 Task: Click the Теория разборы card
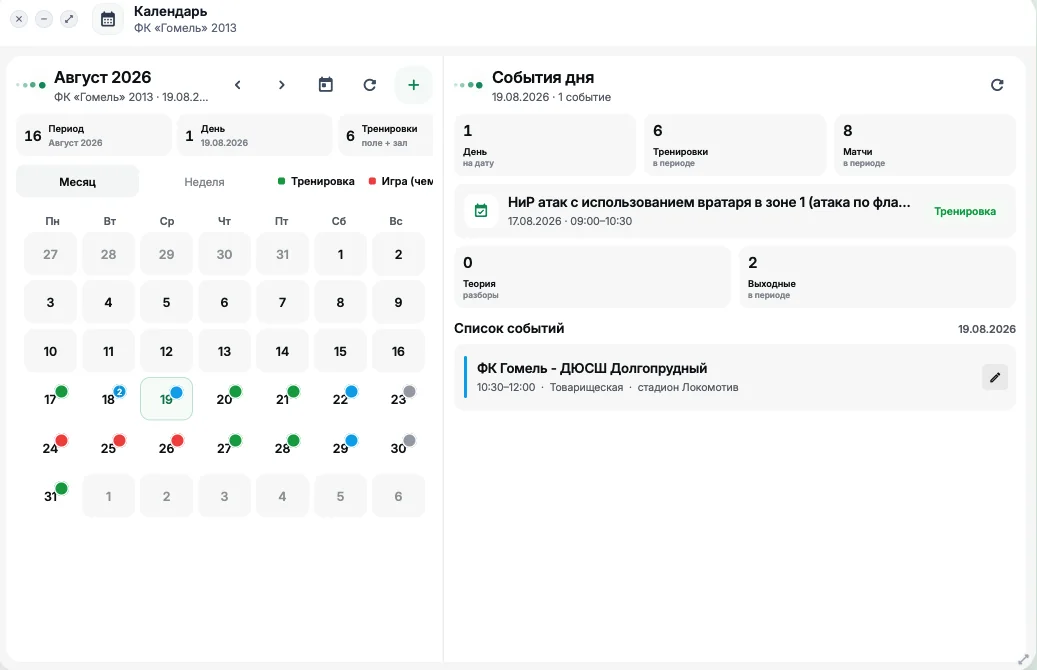pyautogui.click(x=592, y=277)
